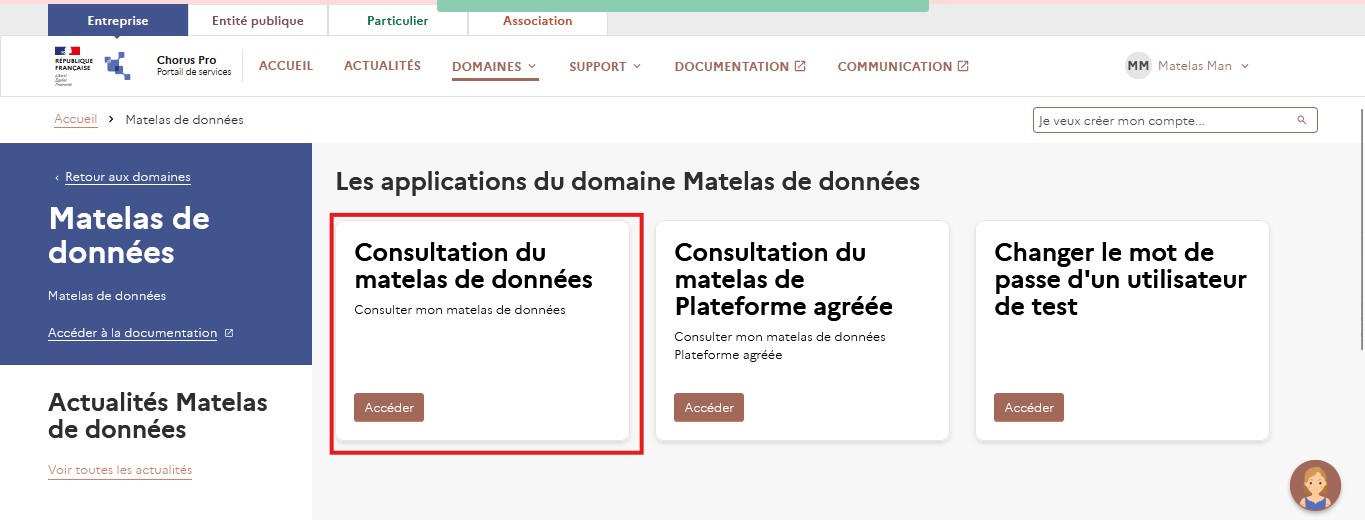1365x520 pixels.
Task: Open the Accéder à la documentation link
Action: tap(133, 333)
